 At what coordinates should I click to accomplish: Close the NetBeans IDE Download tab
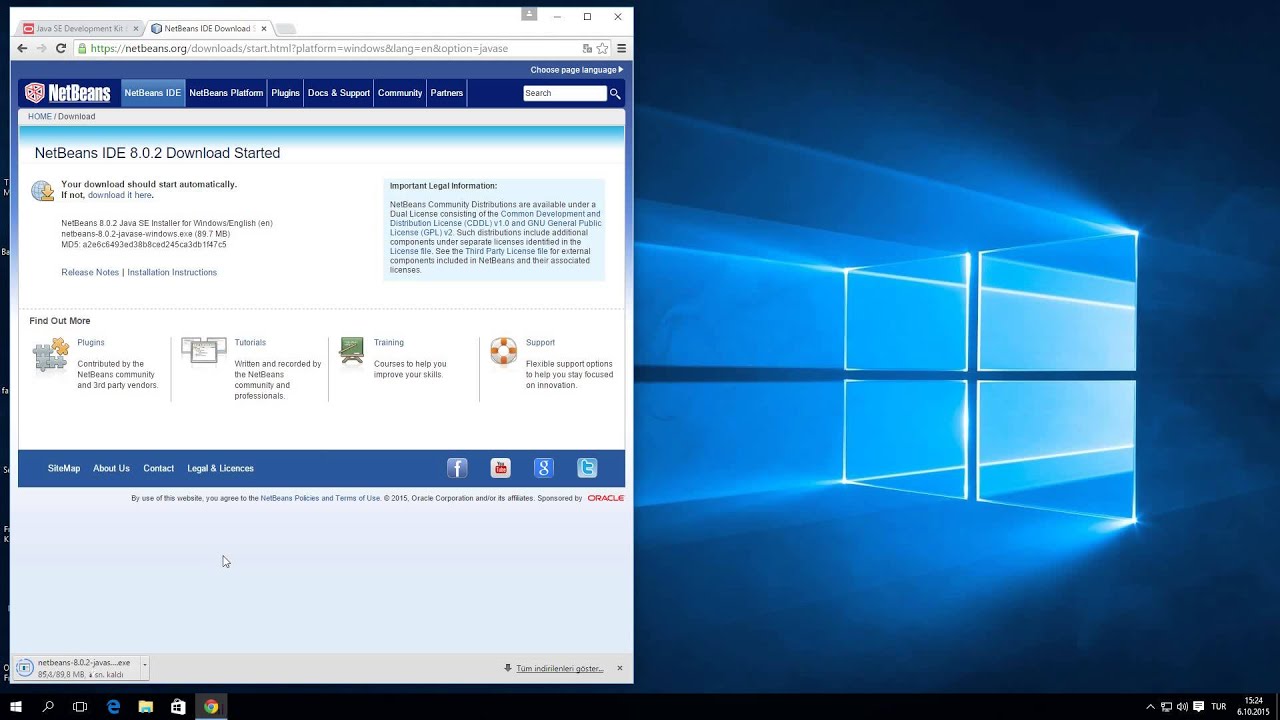tap(264, 28)
